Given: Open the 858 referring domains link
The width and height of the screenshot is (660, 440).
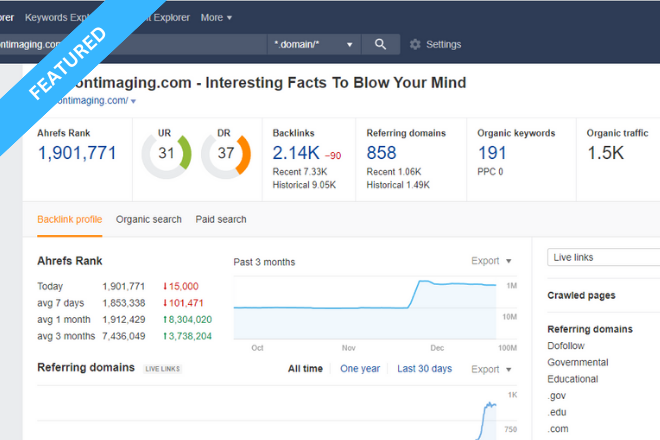Looking at the screenshot, I should point(382,153).
